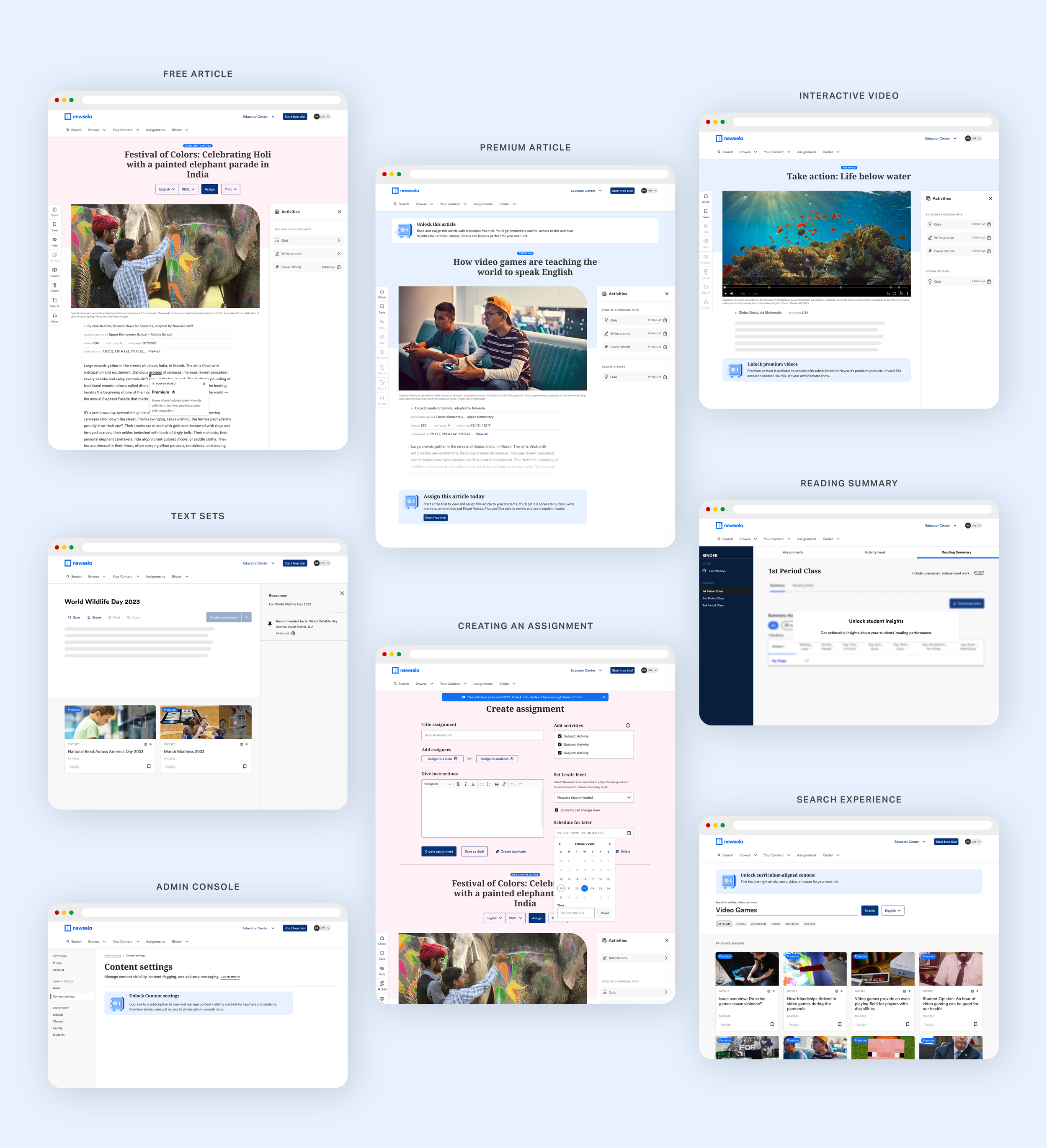Click the default article title input field
The height and width of the screenshot is (1148, 1047).
coord(482,735)
